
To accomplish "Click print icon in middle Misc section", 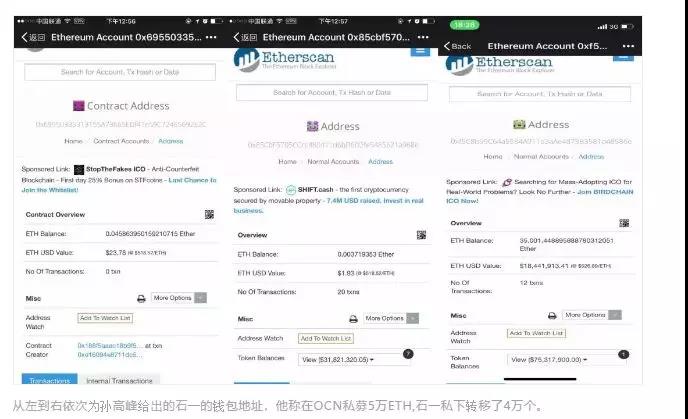I will point(353,319).
